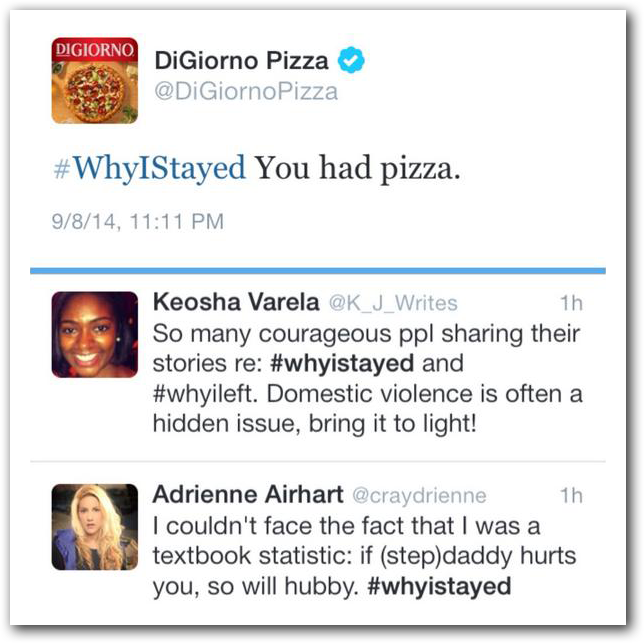Open Adrienne Airhart's profile picture
The height and width of the screenshot is (643, 644).
pyautogui.click(x=95, y=527)
